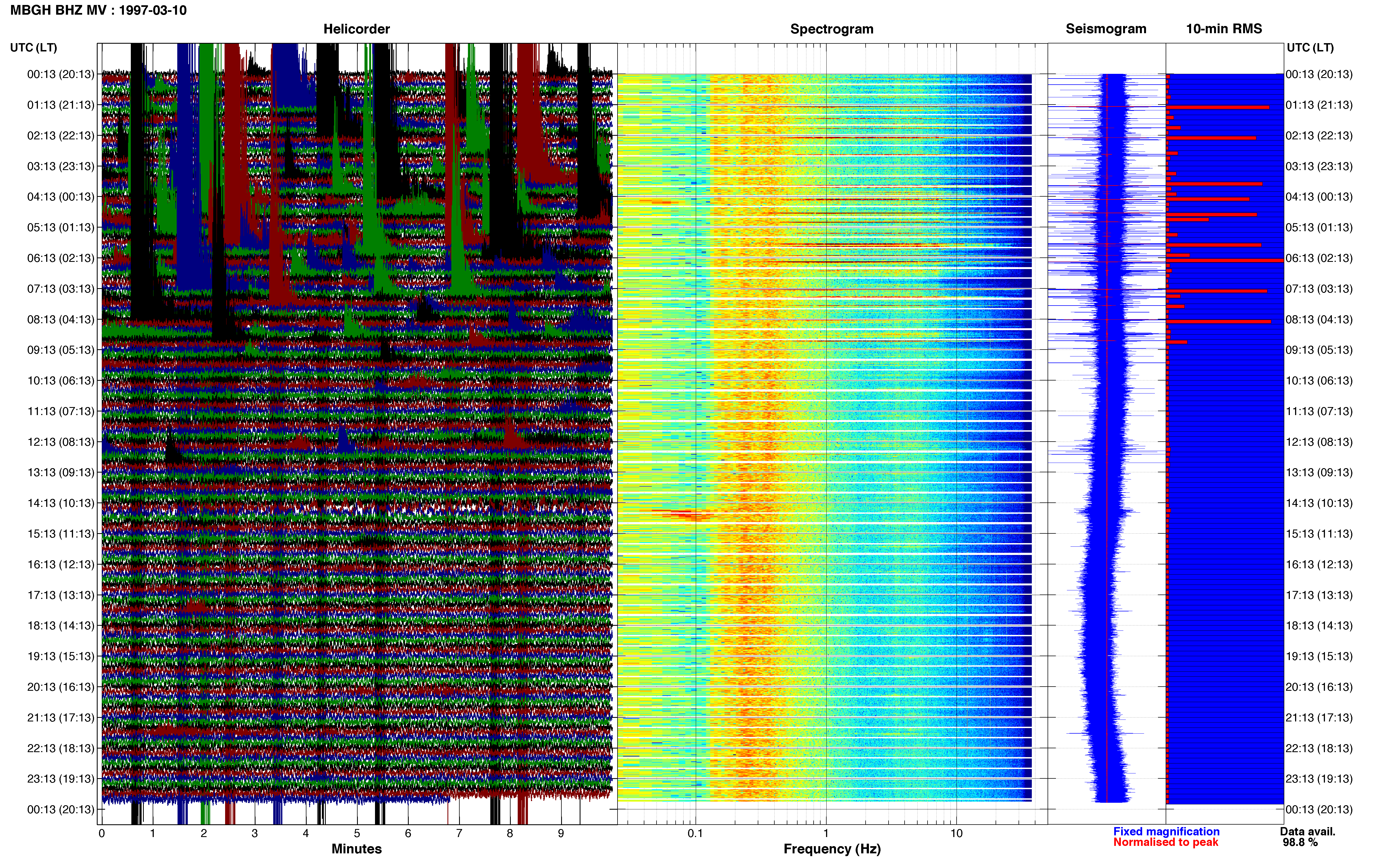
Task: Click the red low-frequency spectrogram patch near 04:13
Action: tap(658, 202)
